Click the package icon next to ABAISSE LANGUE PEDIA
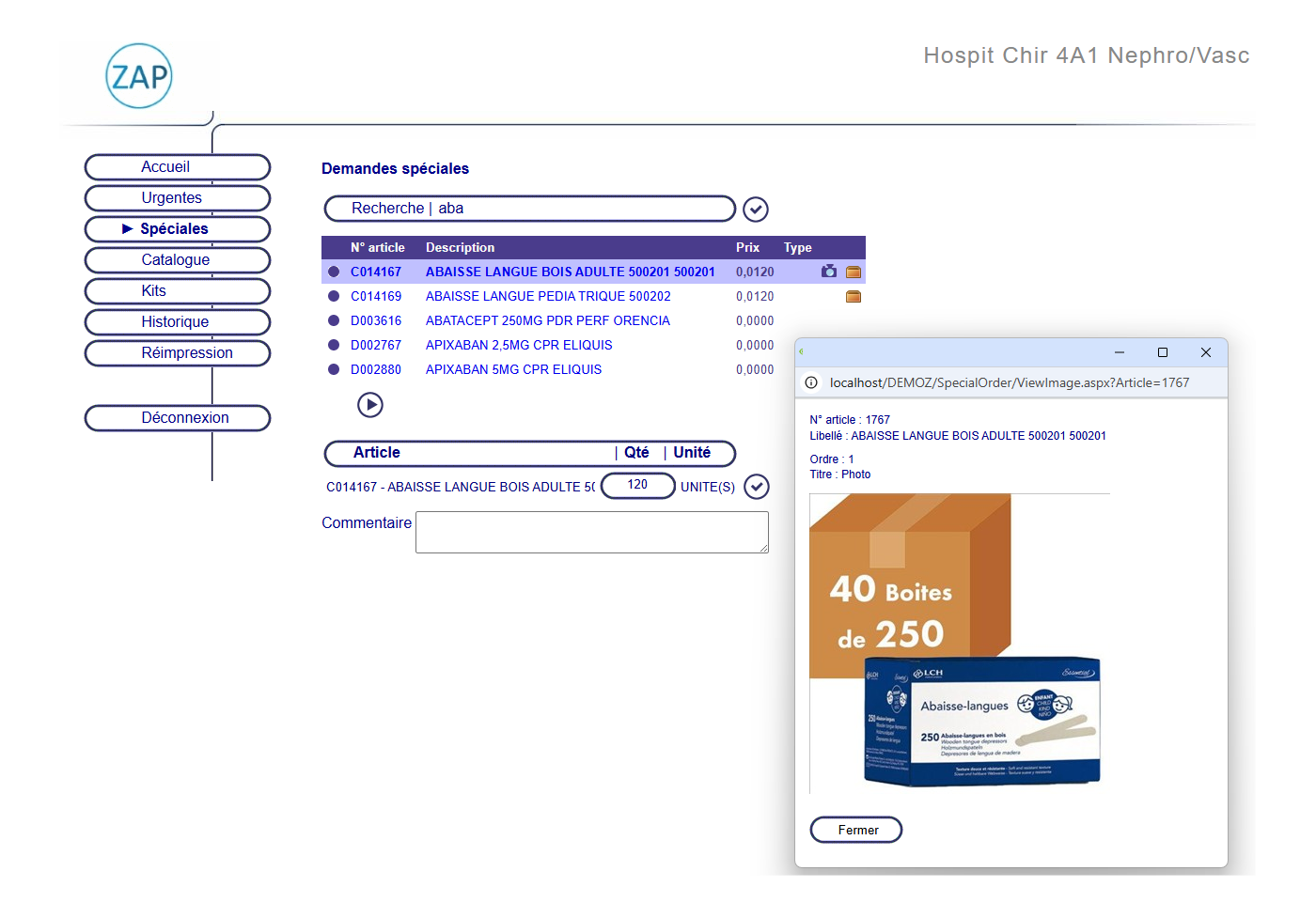This screenshot has height=918, width=1316. pos(854,296)
